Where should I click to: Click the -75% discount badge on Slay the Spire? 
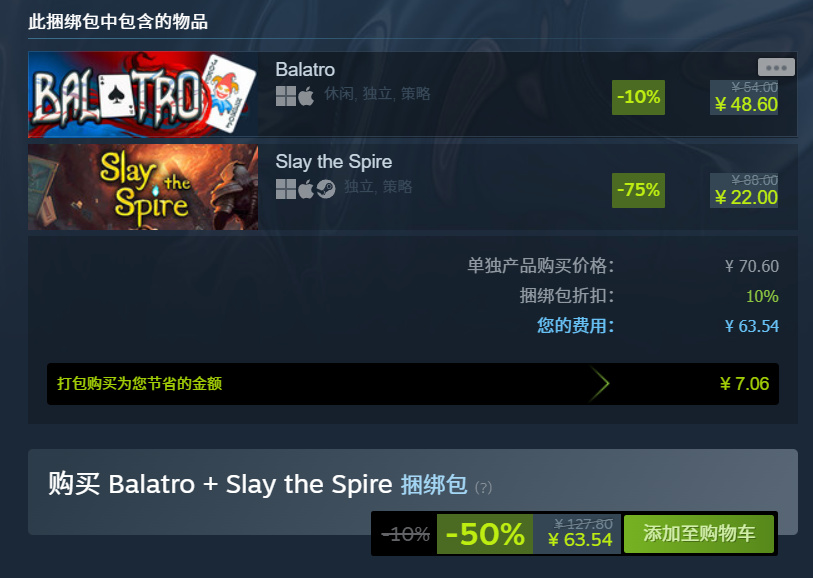[638, 190]
